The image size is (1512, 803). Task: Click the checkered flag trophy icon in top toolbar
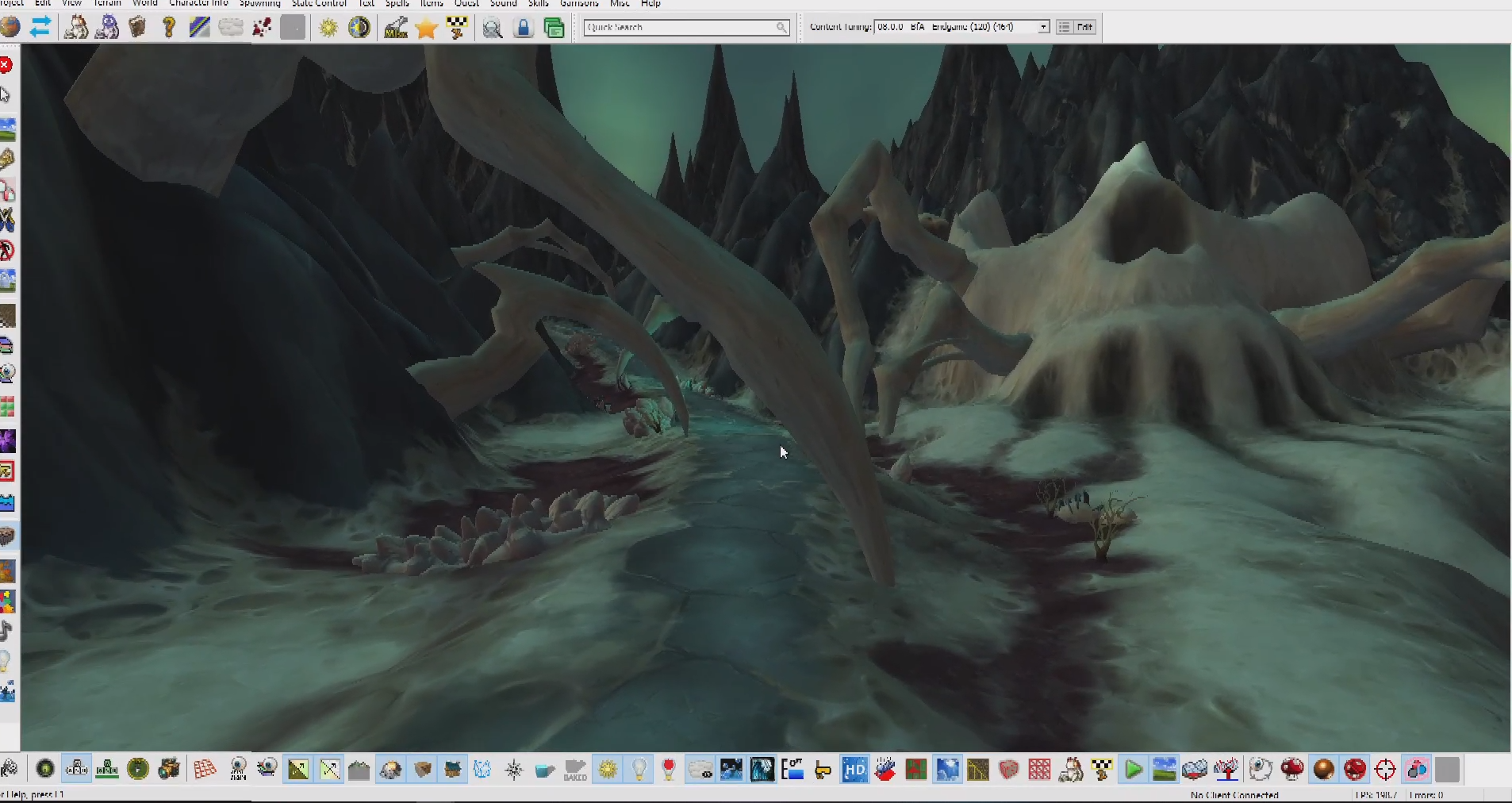[x=458, y=27]
